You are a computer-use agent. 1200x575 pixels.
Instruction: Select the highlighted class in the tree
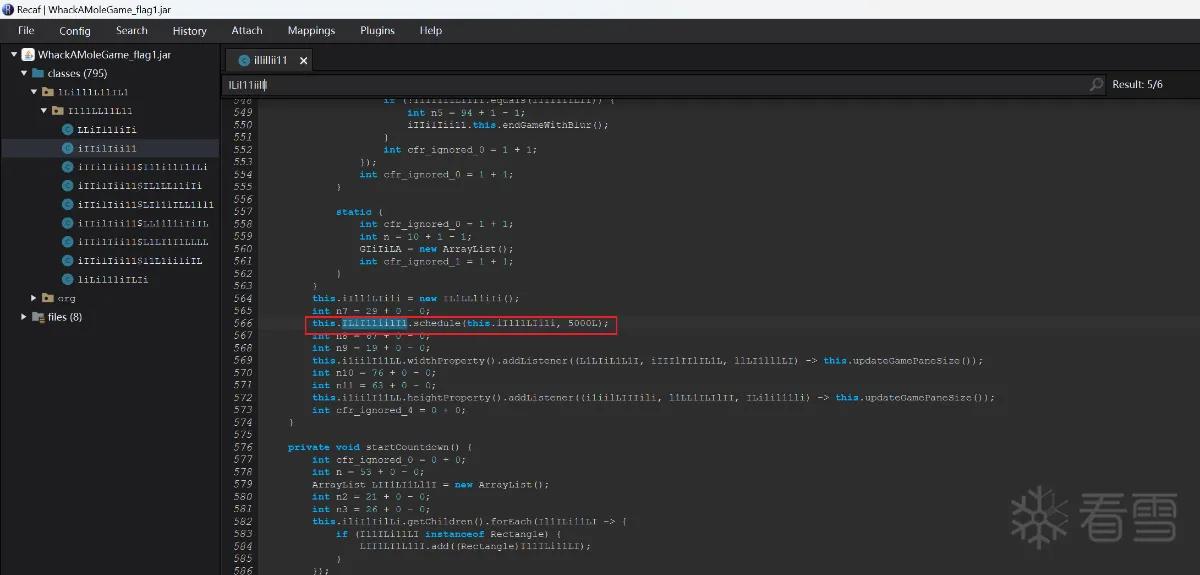point(110,148)
